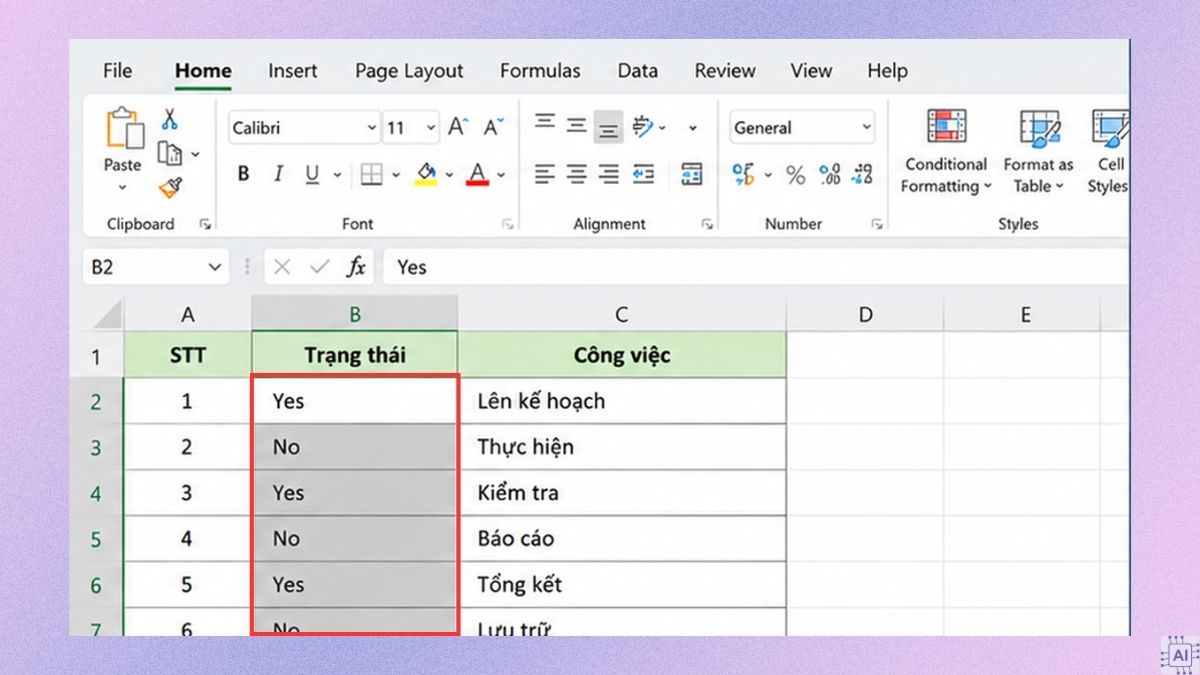Select all cells via corner triangle
The height and width of the screenshot is (675, 1200).
(107, 315)
